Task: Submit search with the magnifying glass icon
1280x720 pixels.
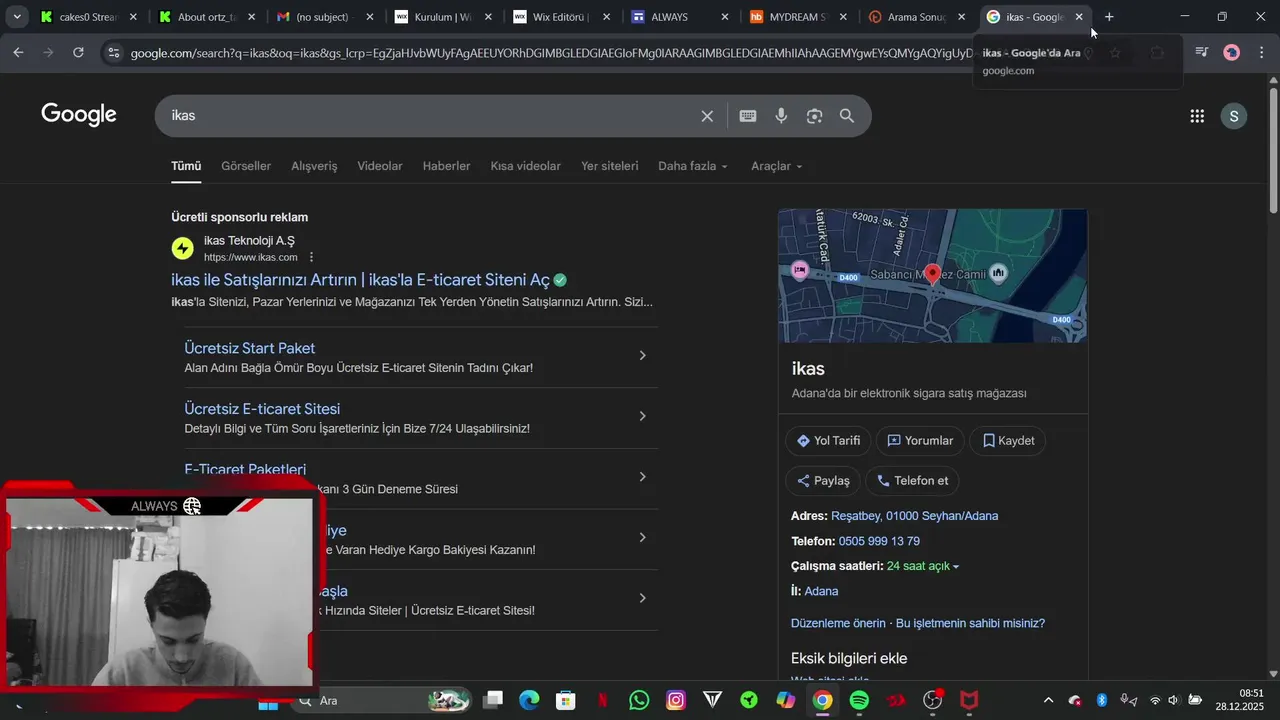Action: pos(847,116)
